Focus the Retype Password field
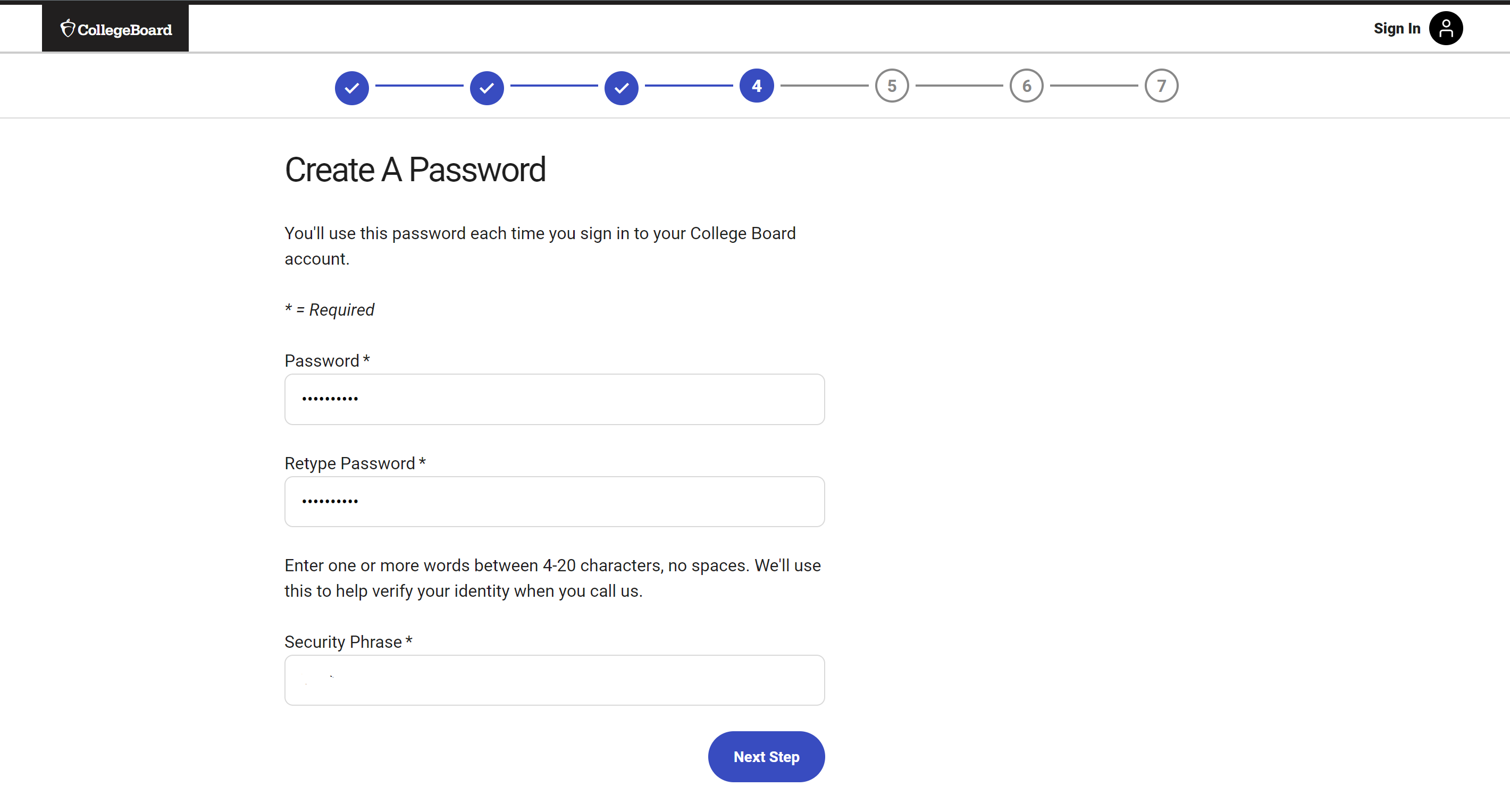 [555, 502]
